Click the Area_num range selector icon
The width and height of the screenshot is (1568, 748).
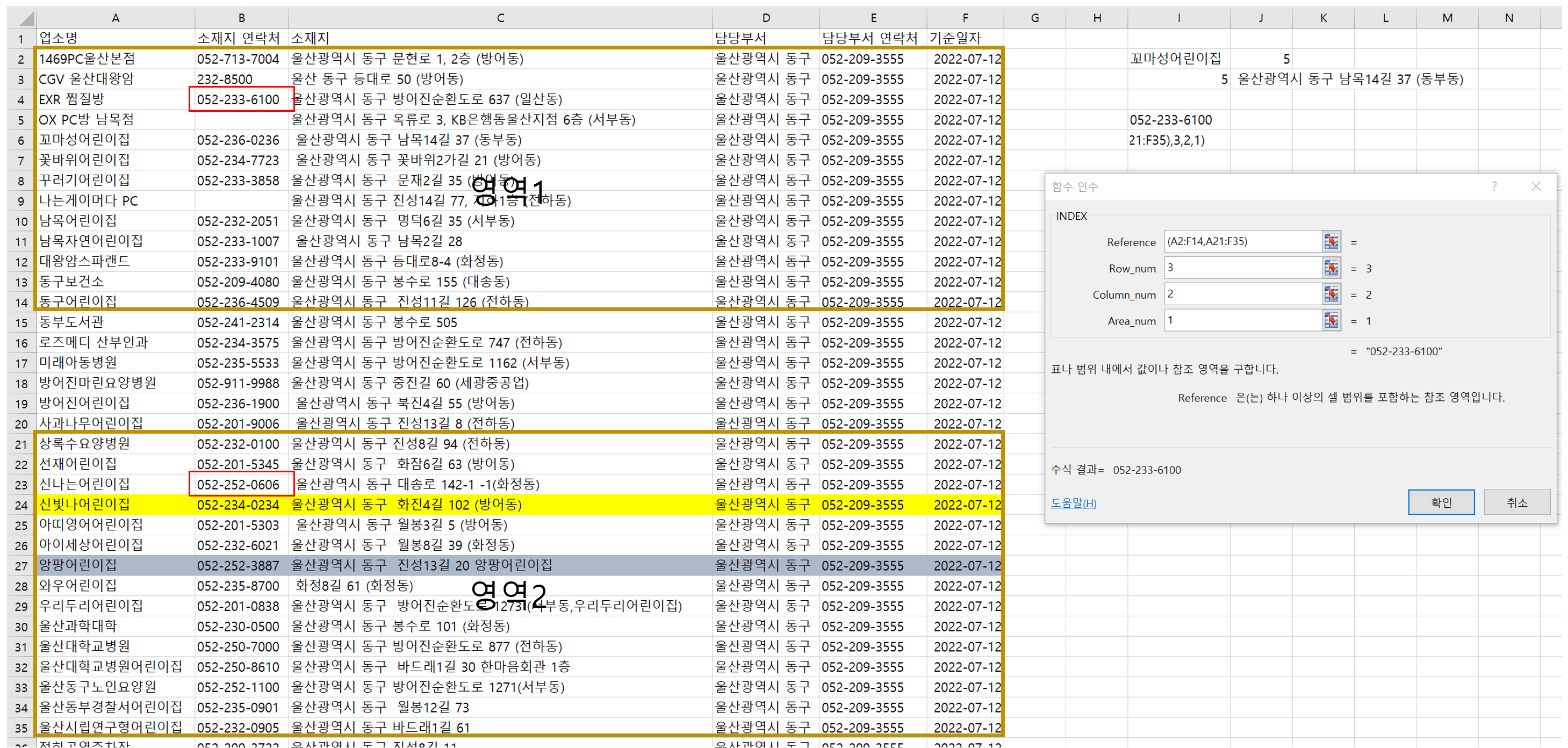pos(1330,320)
